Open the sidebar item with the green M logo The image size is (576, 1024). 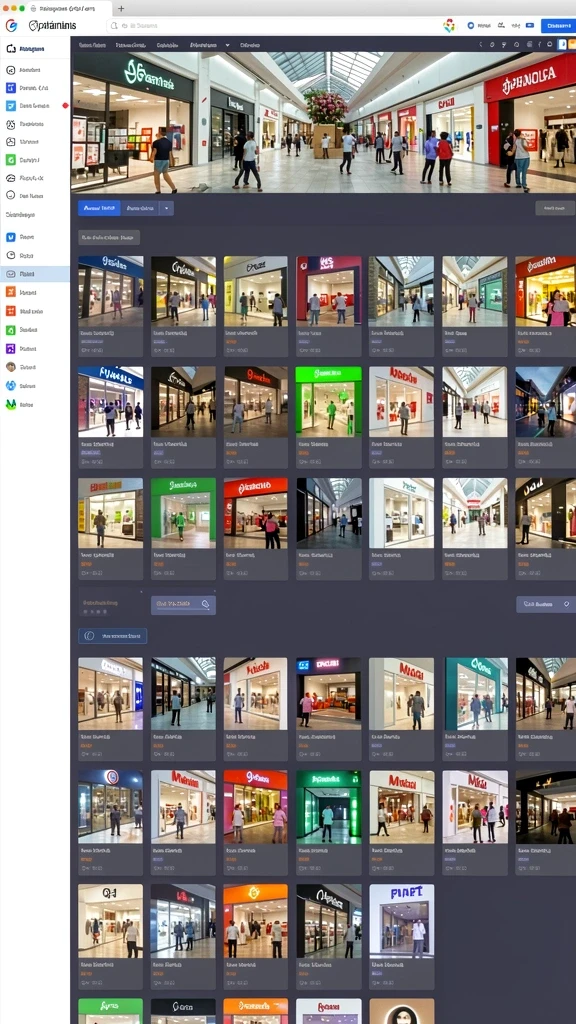35,405
